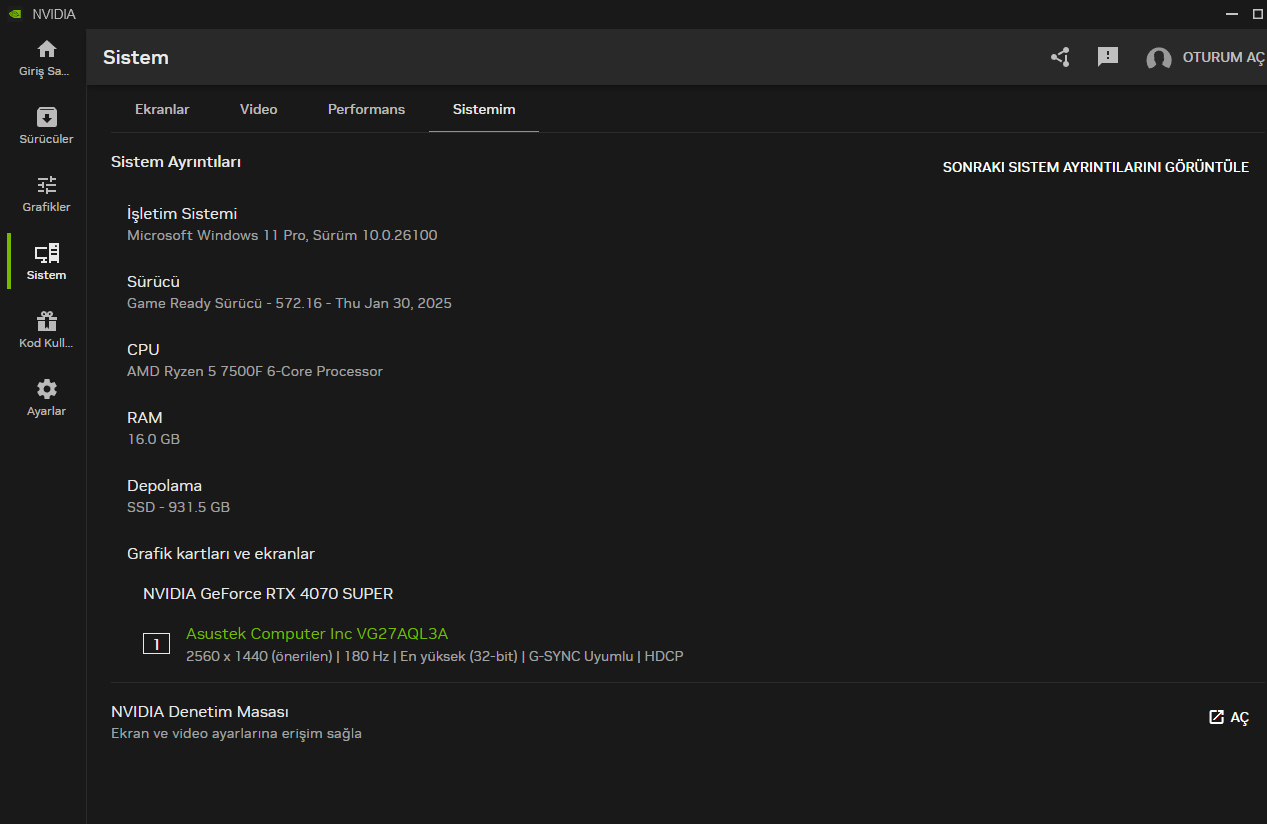Click Asustek Computer Inc VG27AQL3A link
This screenshot has width=1267, height=824.
pos(317,633)
